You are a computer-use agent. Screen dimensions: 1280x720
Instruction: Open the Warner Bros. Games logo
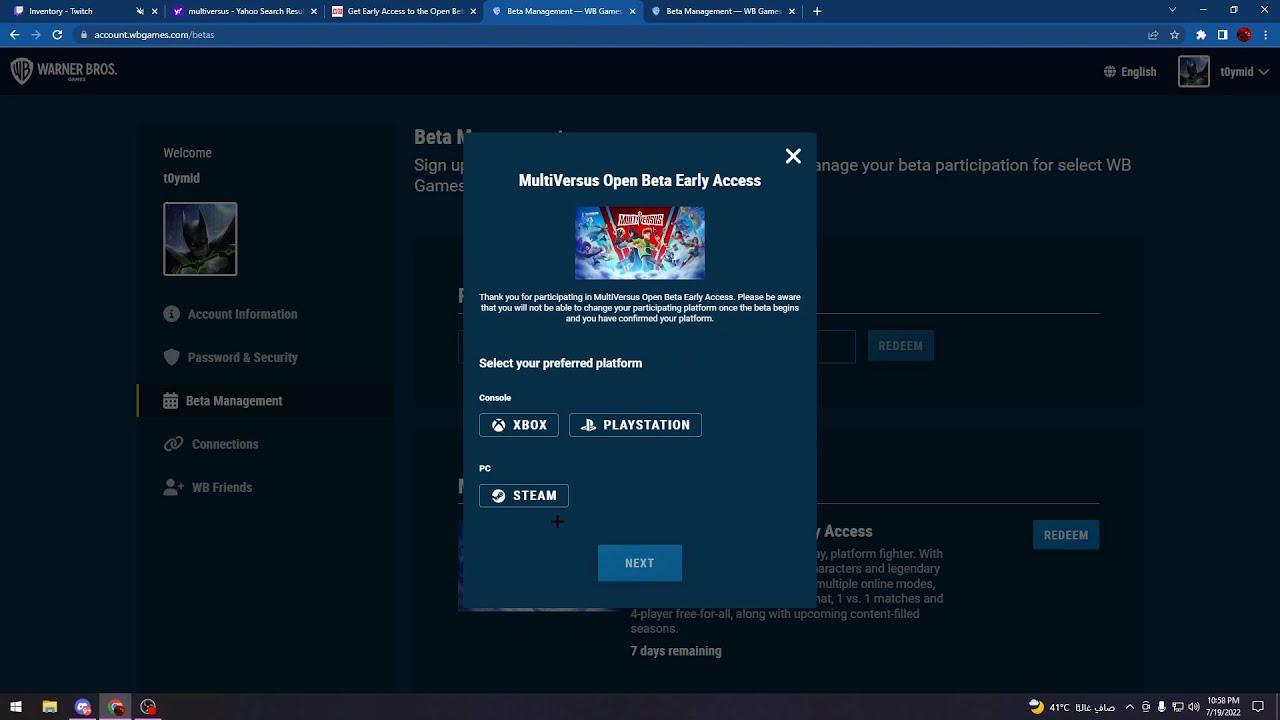(x=63, y=71)
